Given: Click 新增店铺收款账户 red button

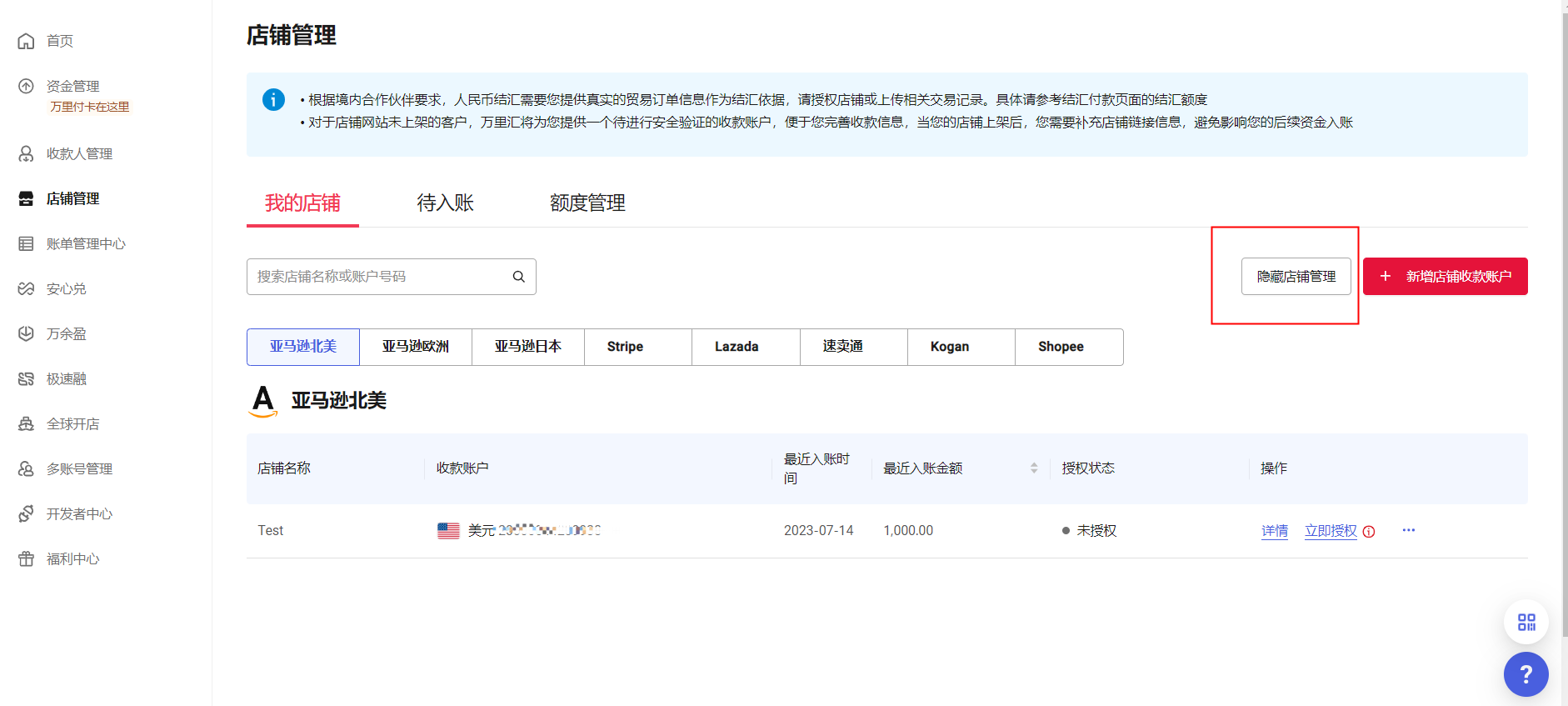Looking at the screenshot, I should [x=1445, y=277].
